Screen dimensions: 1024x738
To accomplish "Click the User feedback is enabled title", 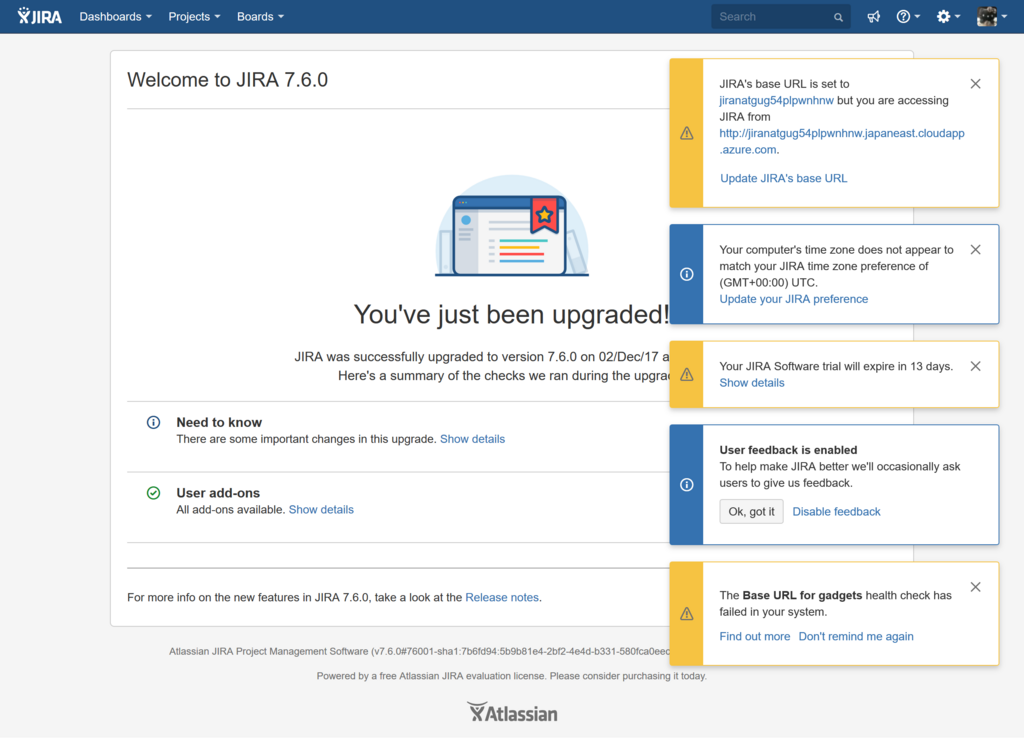I will (788, 450).
